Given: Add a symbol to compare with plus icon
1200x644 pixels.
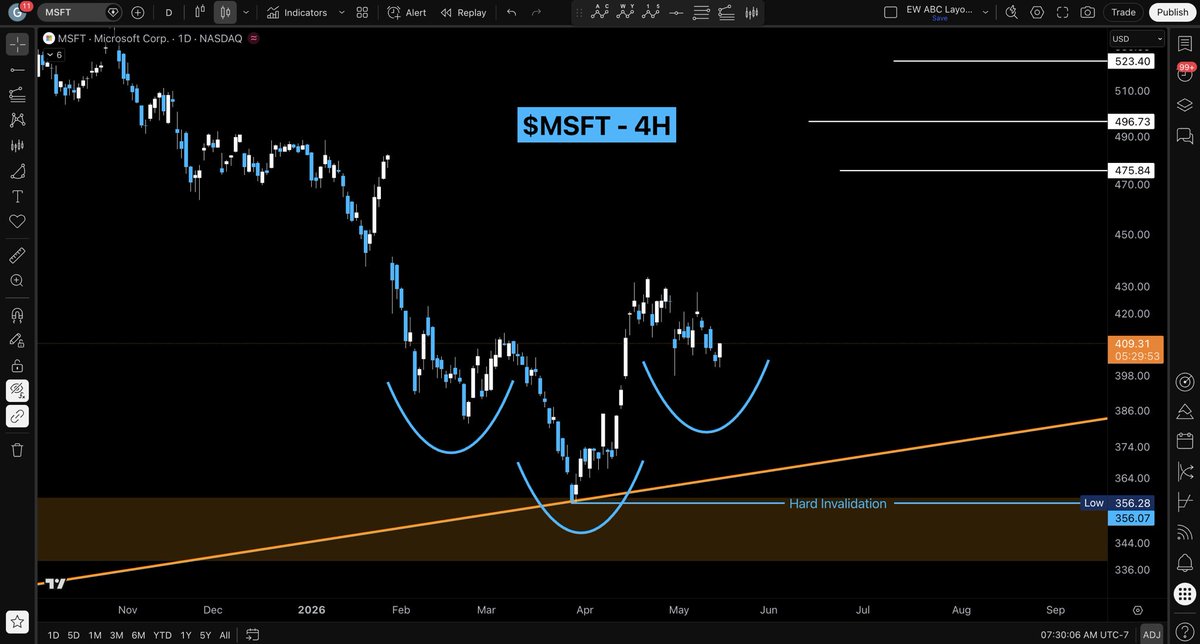Looking at the screenshot, I should tap(137, 12).
